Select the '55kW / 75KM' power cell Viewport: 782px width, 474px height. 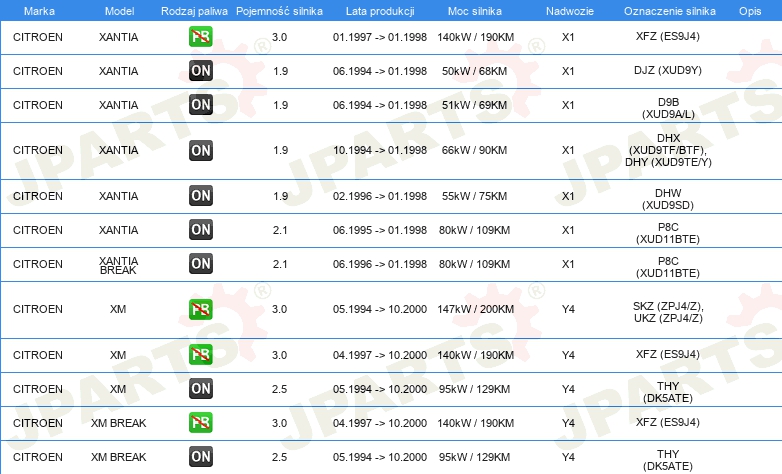(x=474, y=196)
